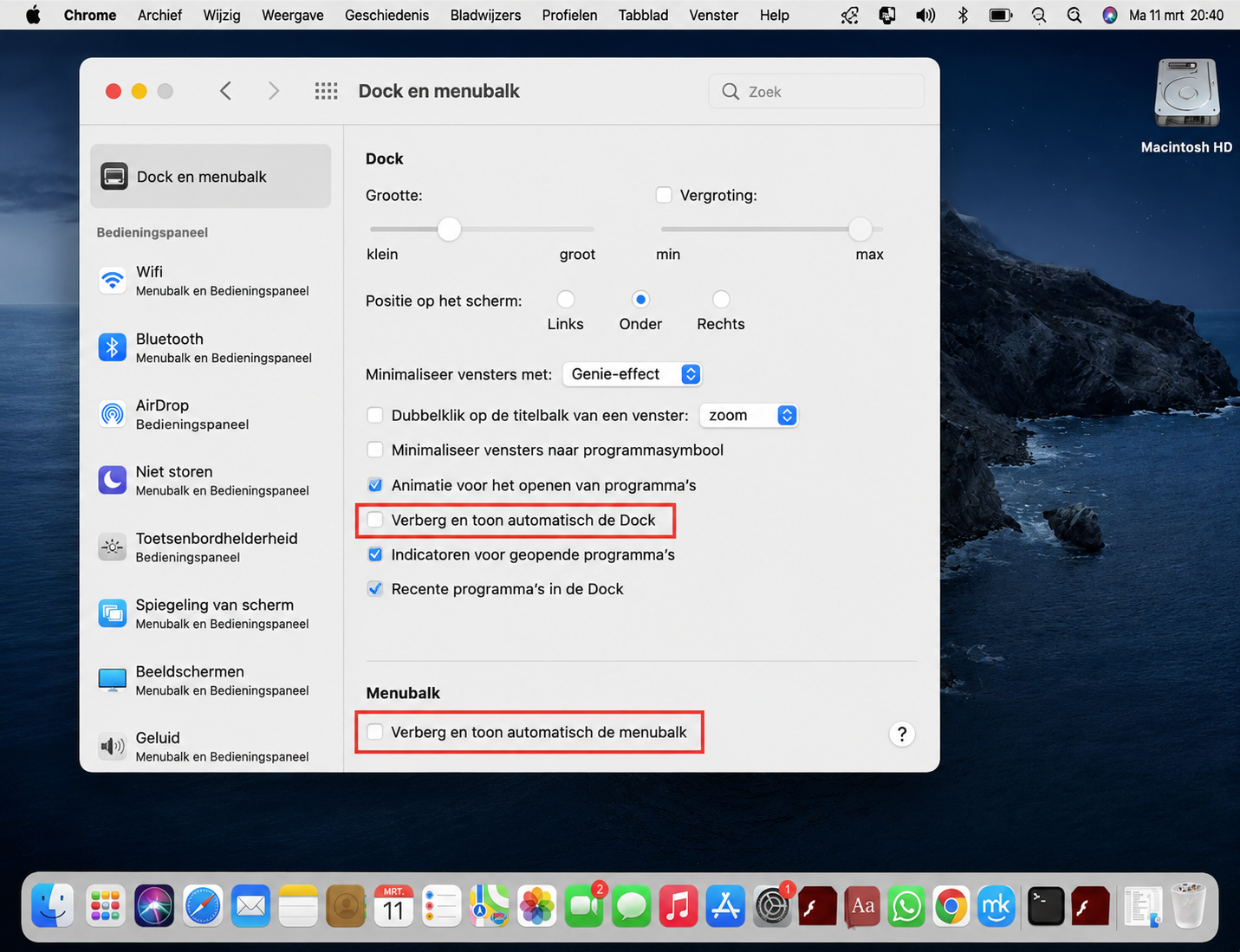Open the Apple menu
Viewport: 1240px width, 952px height.
(x=33, y=15)
